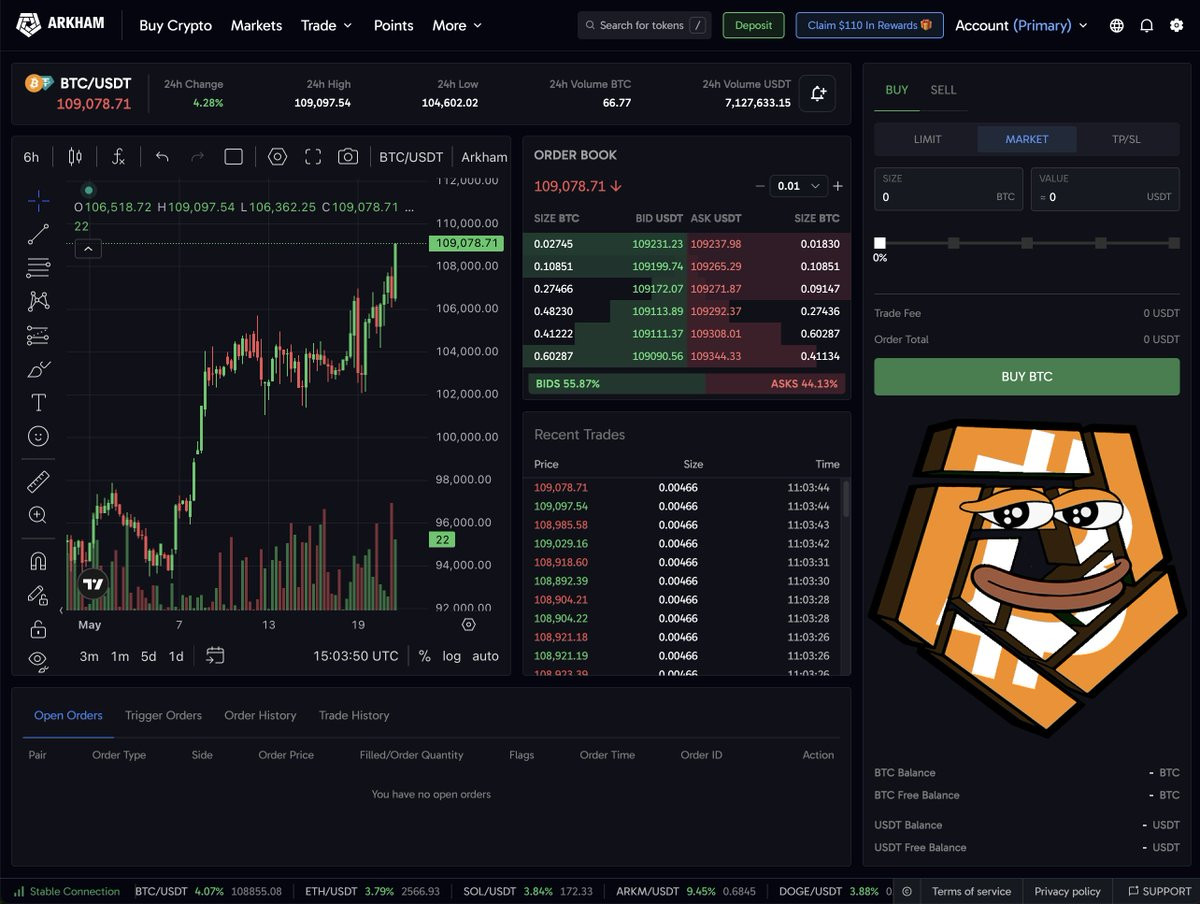Set chart range to 3m

coord(89,656)
